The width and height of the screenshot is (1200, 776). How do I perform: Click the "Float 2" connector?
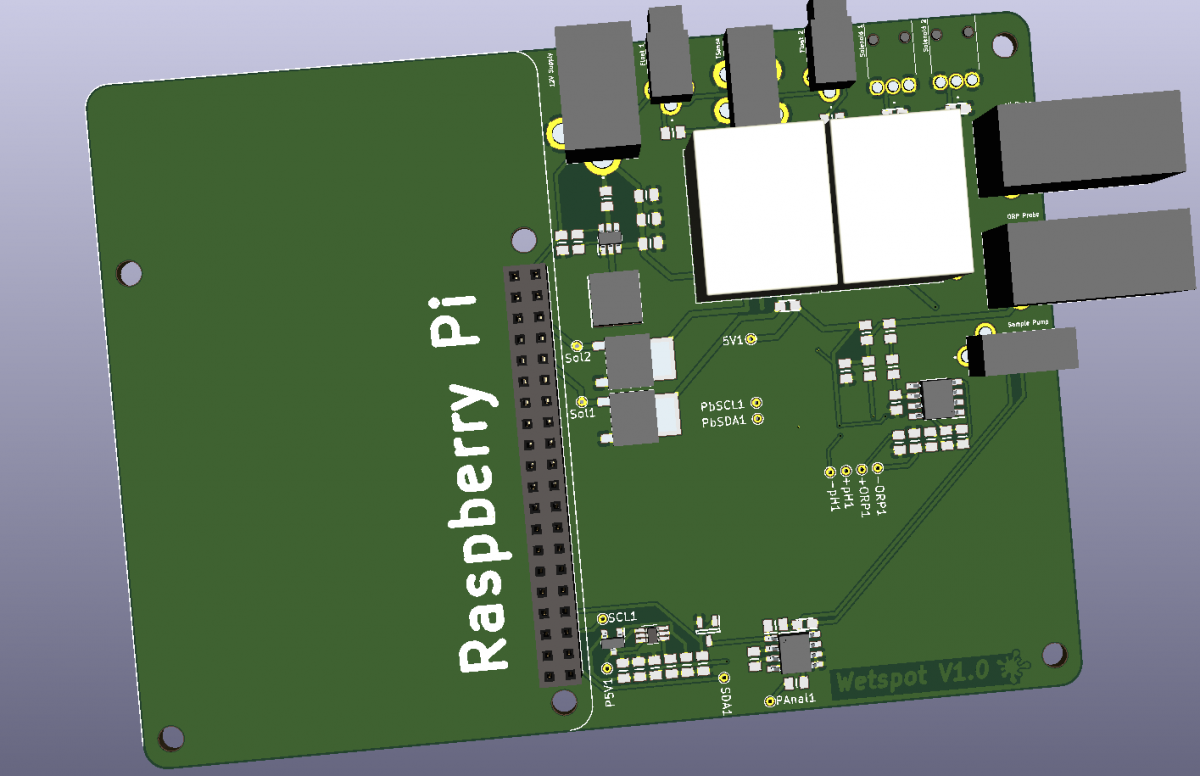pyautogui.click(x=832, y=43)
